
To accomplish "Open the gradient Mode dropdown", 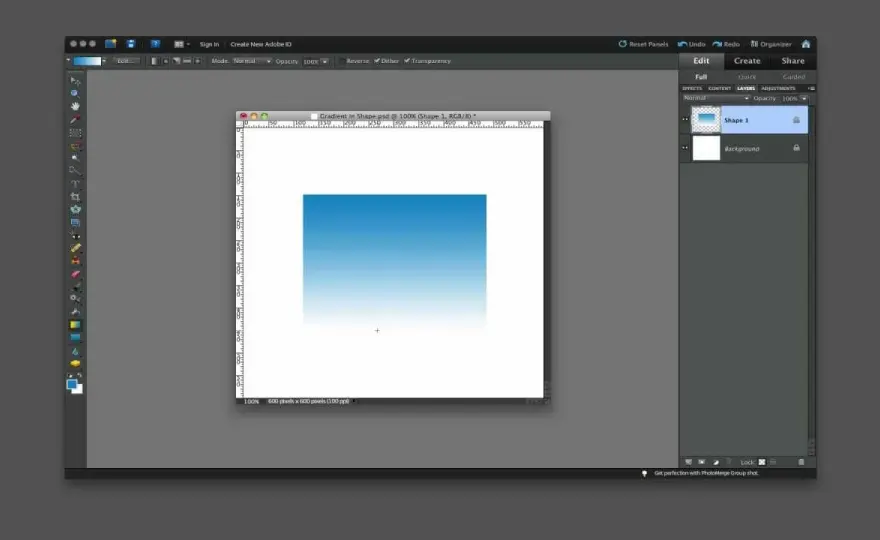I will (252, 61).
